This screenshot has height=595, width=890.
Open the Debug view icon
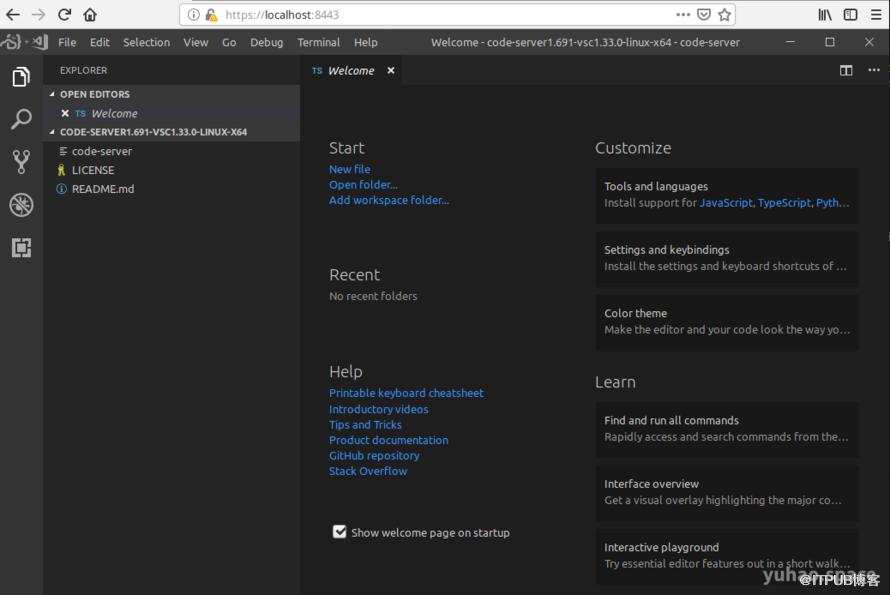tap(21, 205)
